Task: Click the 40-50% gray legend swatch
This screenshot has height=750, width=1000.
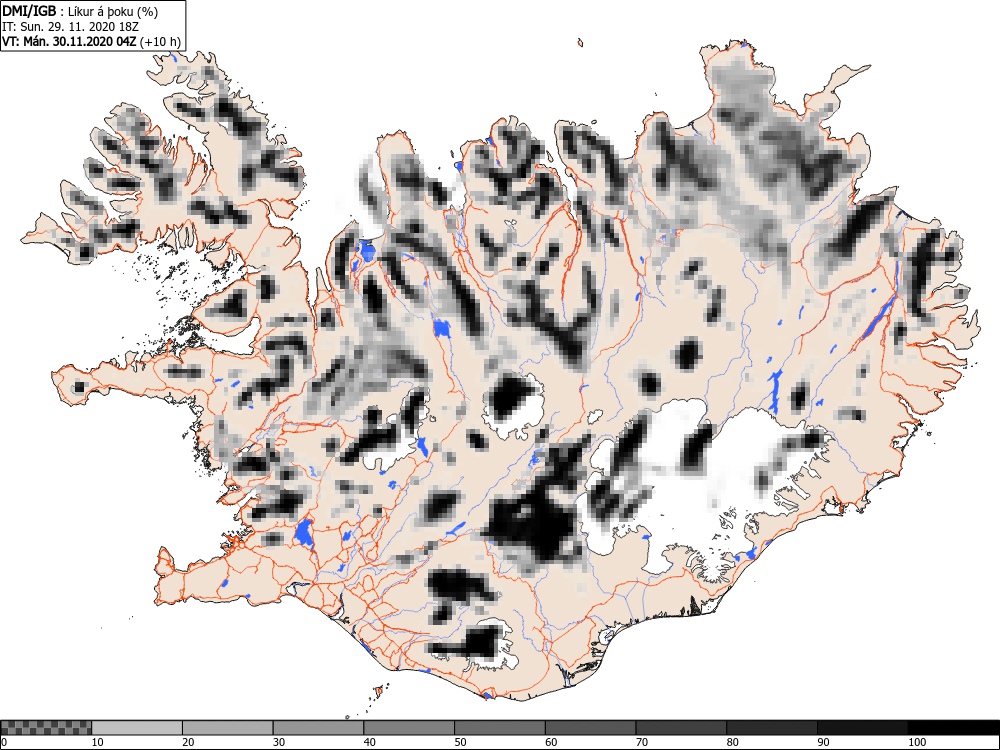Action: point(409,728)
